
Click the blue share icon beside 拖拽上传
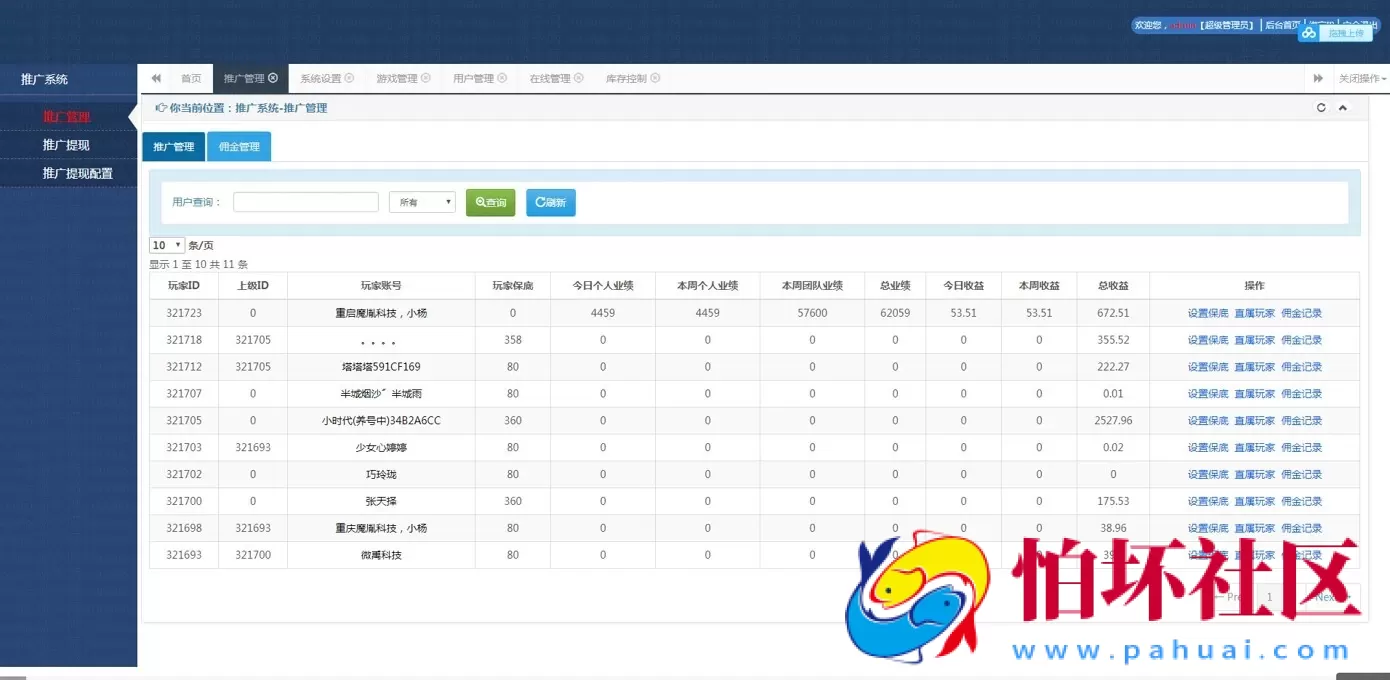[x=1308, y=33]
